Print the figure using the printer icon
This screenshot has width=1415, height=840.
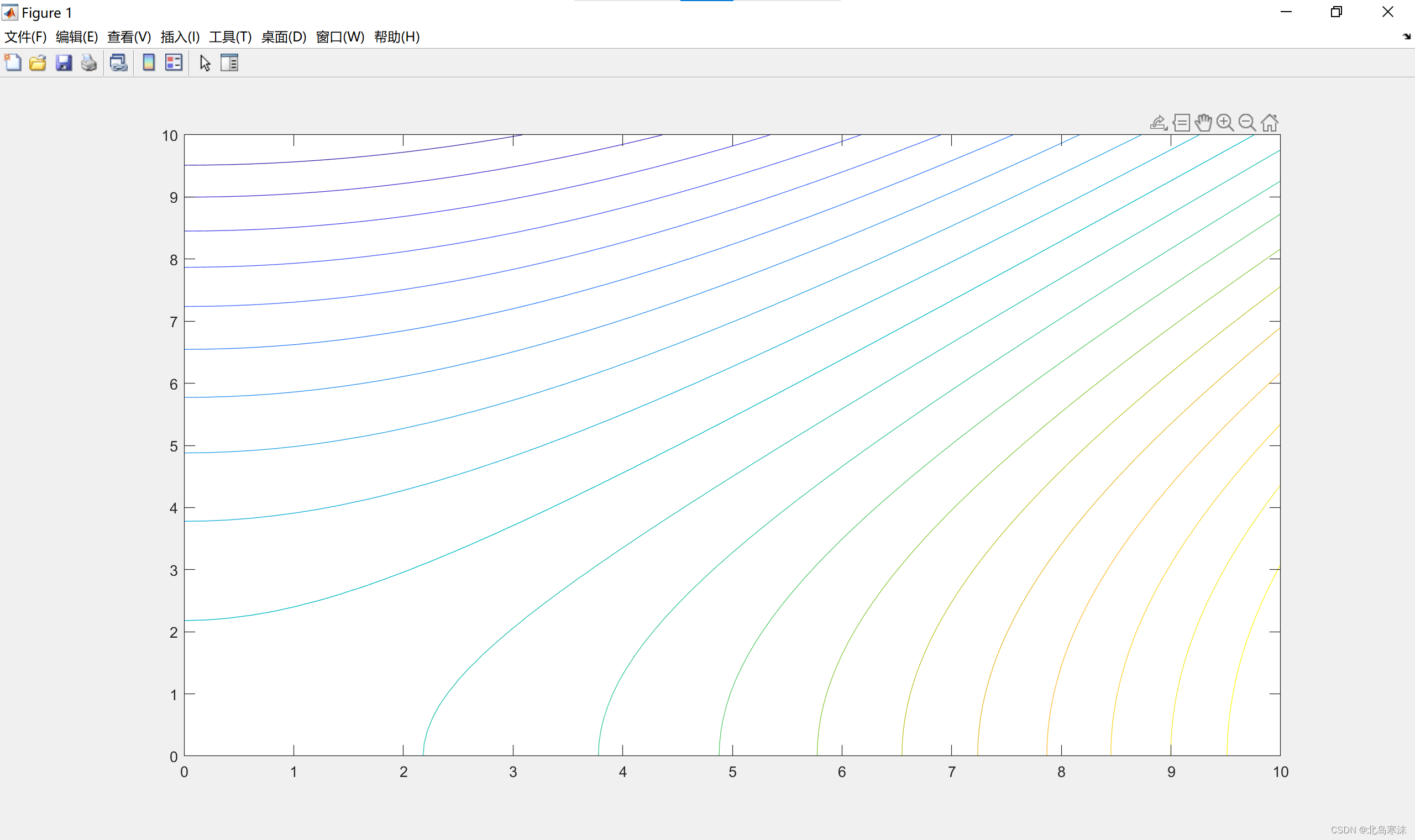pyautogui.click(x=89, y=63)
